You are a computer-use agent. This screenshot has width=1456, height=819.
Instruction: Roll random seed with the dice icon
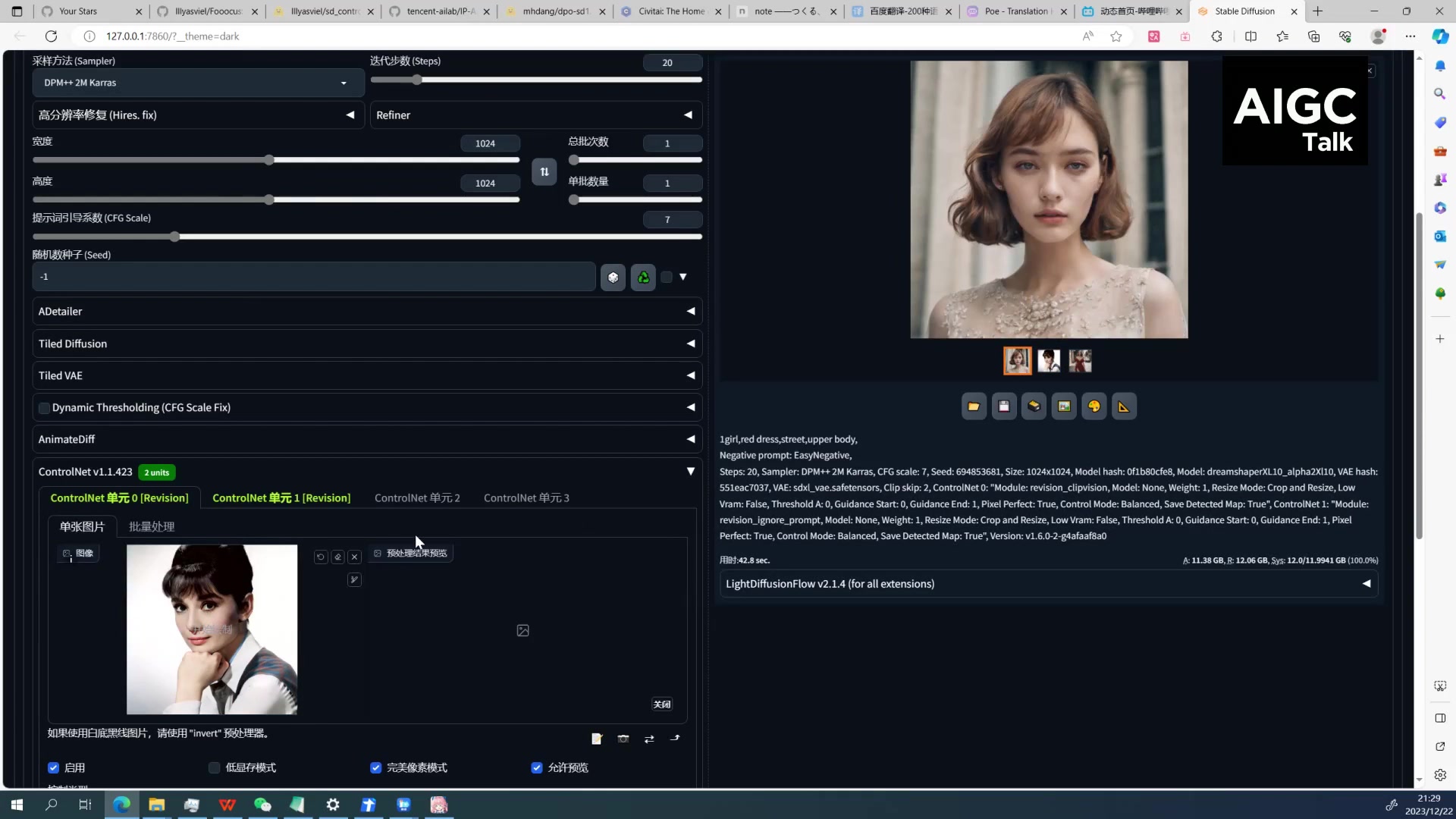613,277
